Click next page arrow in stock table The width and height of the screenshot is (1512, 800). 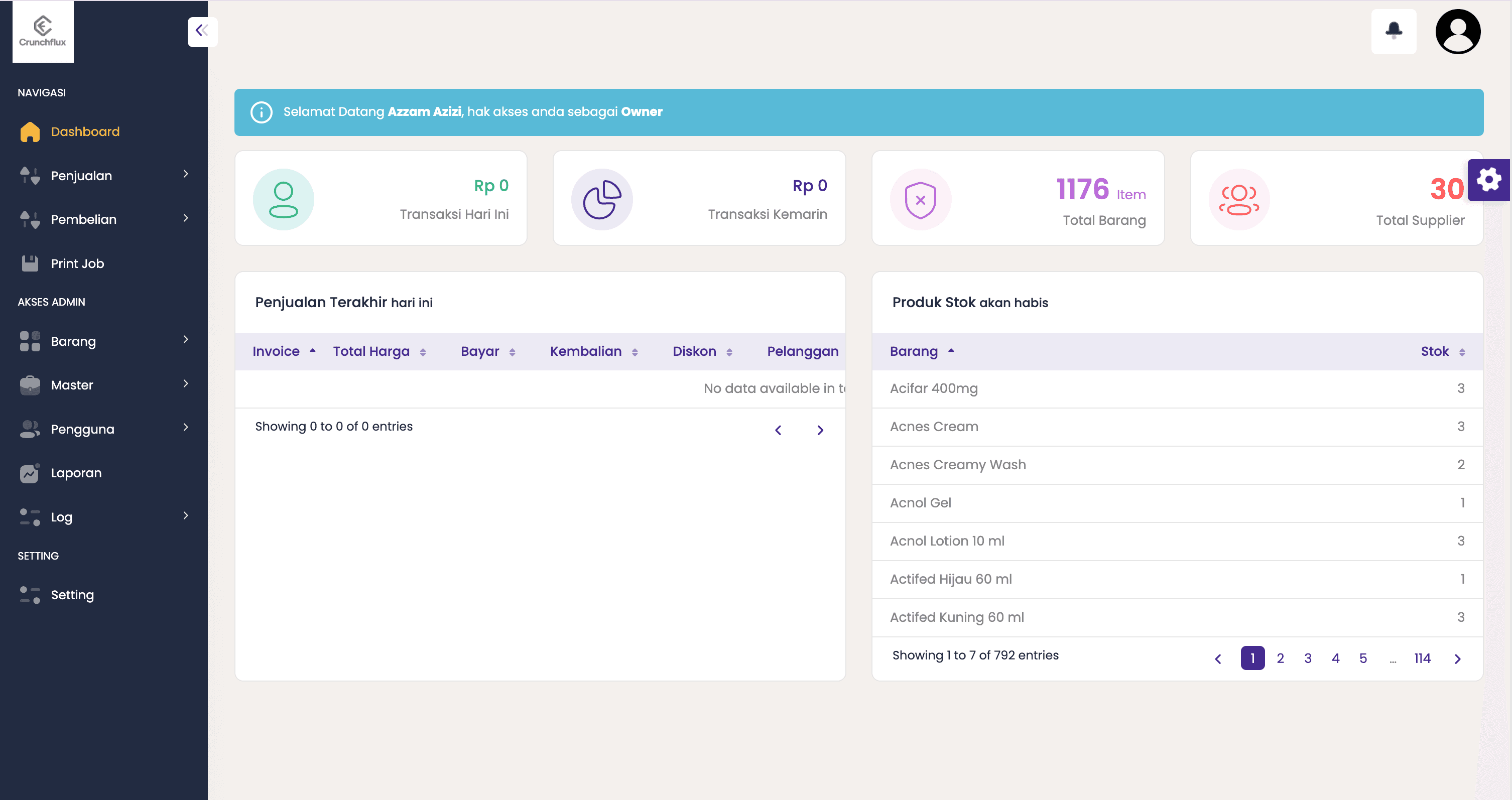pos(1457,658)
